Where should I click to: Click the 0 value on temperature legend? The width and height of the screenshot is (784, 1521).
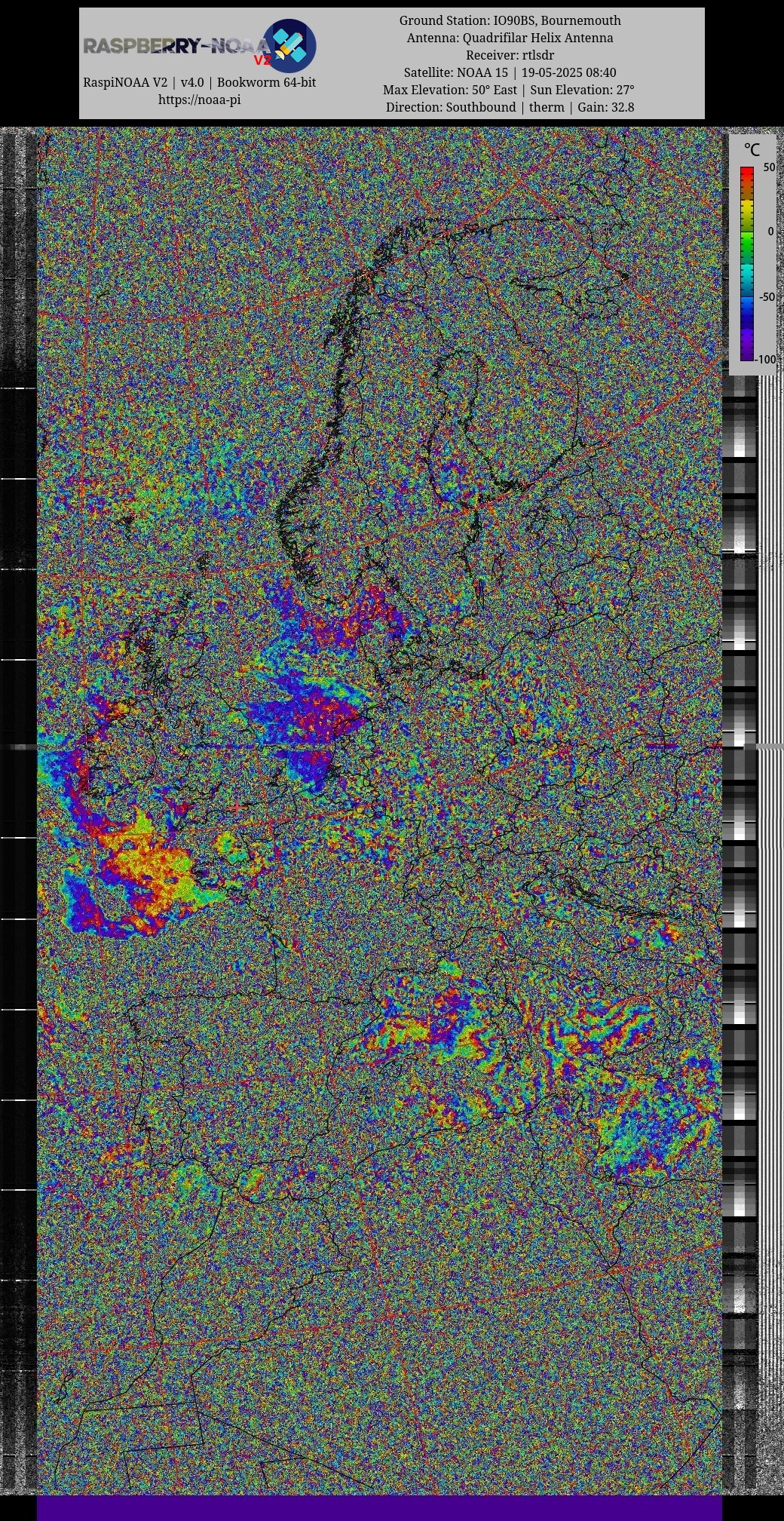[770, 232]
